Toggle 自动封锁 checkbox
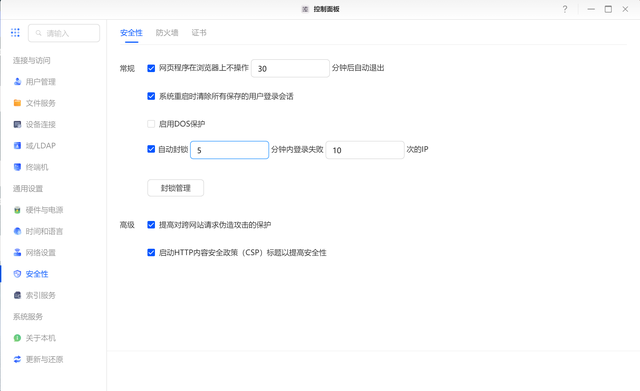The image size is (640, 391). coord(151,149)
